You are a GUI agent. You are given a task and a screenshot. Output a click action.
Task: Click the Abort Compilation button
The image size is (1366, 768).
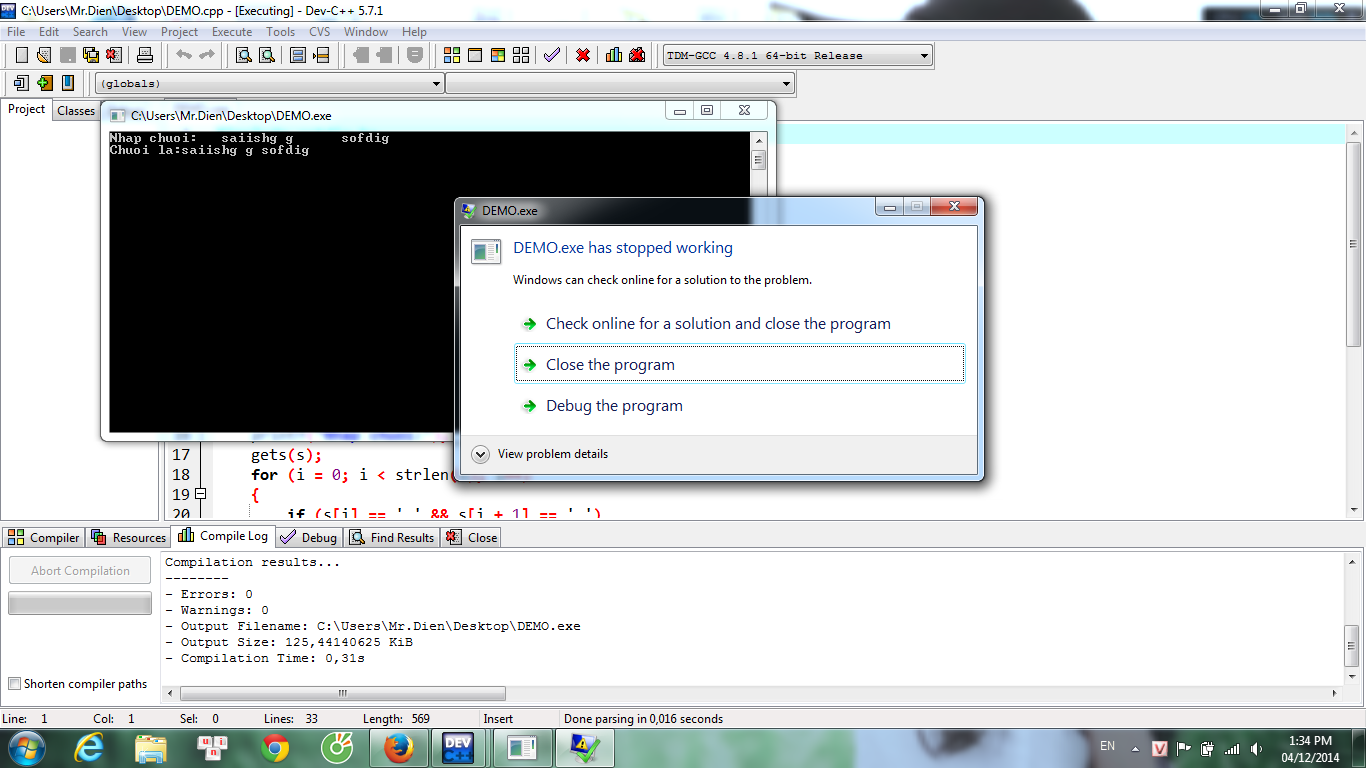click(80, 571)
